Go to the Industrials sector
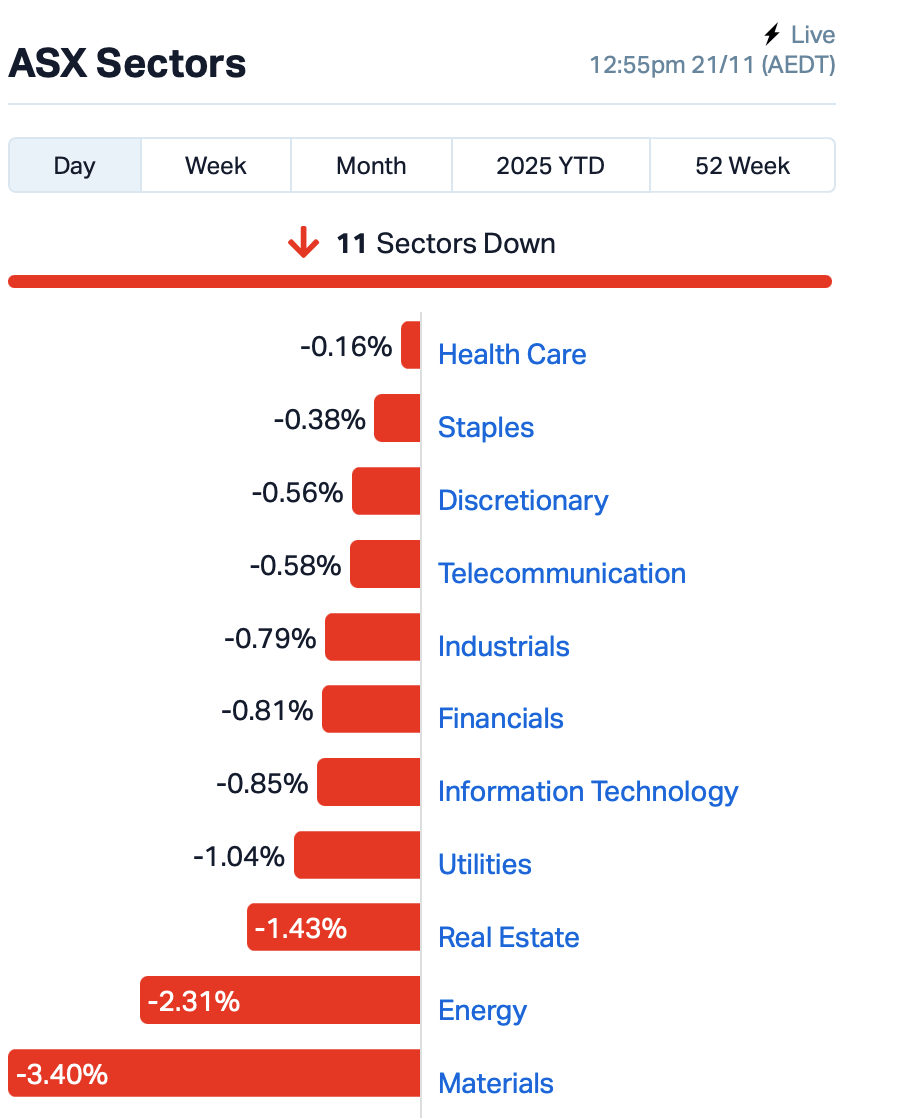This screenshot has width=918, height=1118. (503, 646)
